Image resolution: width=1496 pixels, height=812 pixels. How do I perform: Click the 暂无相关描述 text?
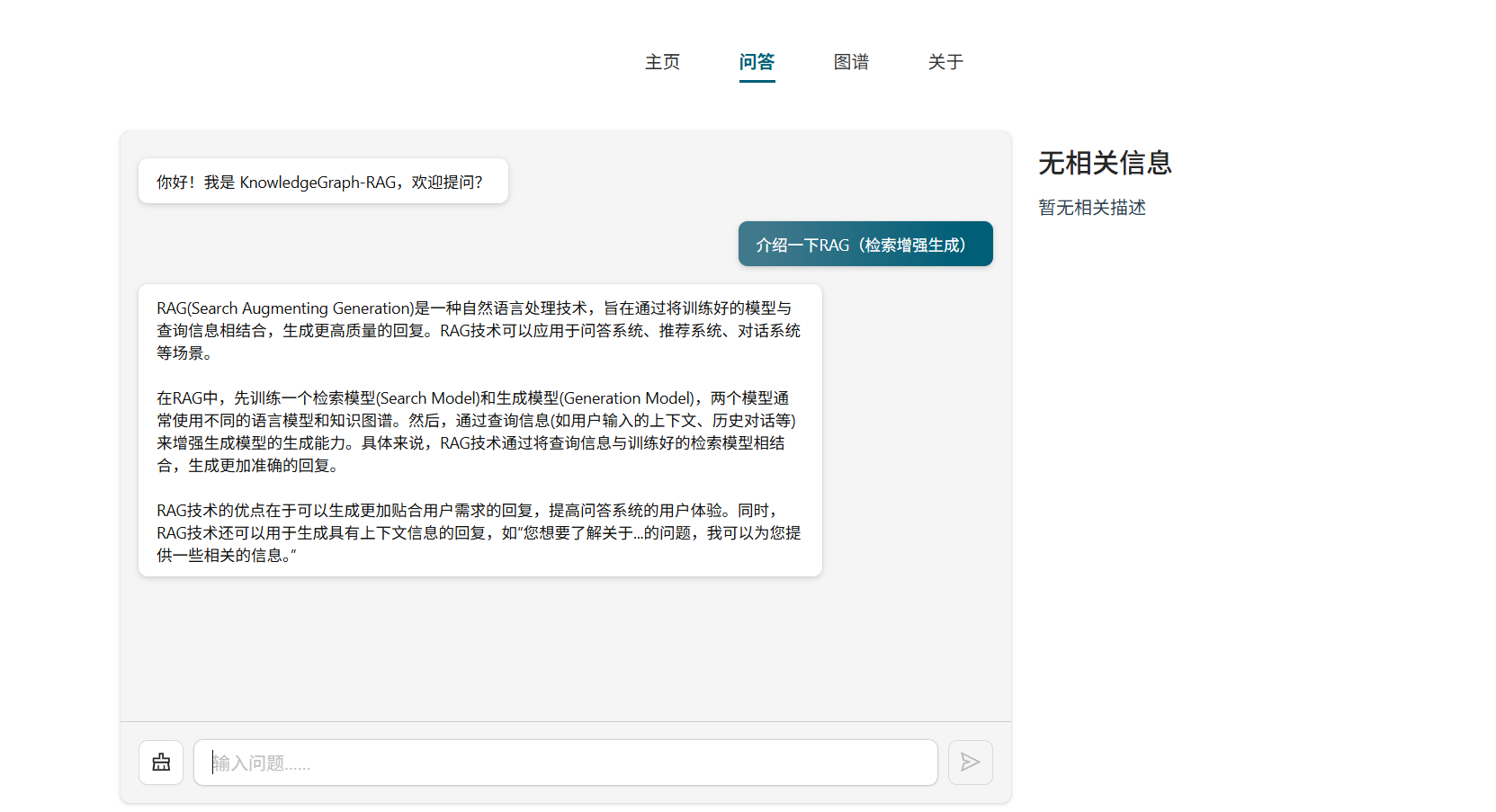click(x=1092, y=208)
